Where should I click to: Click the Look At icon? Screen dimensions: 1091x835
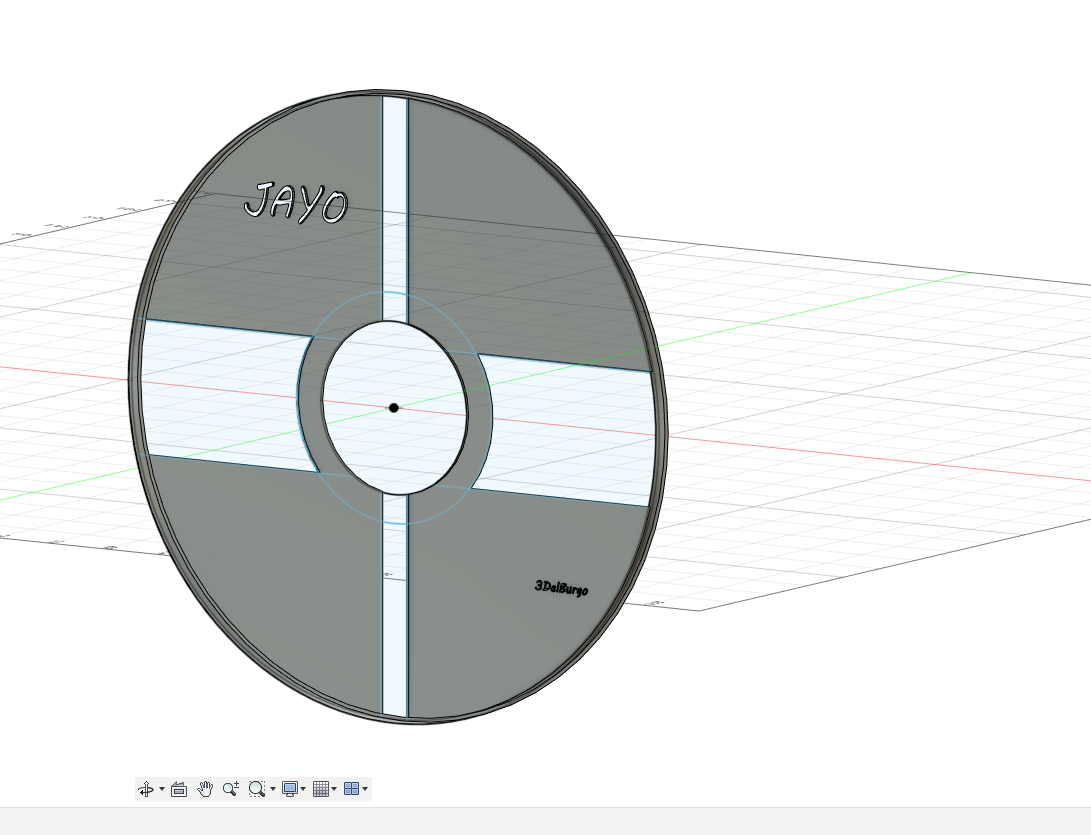coord(179,789)
